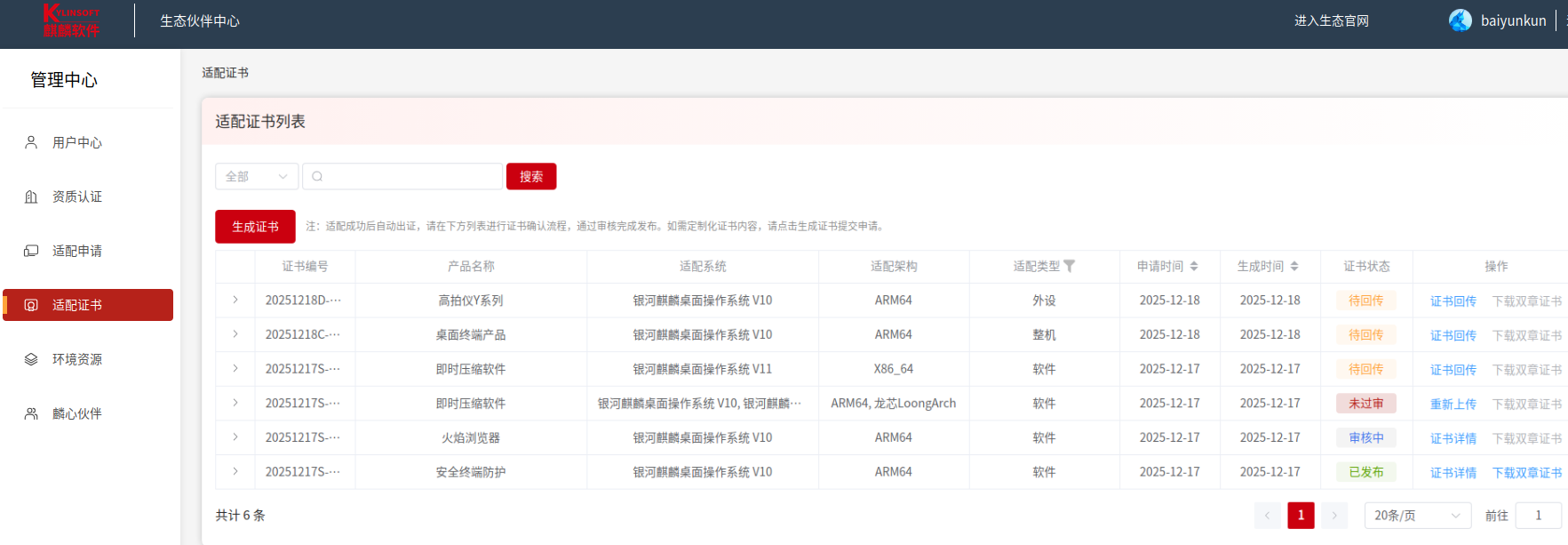This screenshot has height=545, width=1568.
Task: Open 麟心伙伴 in the sidebar menu
Action: pyautogui.click(x=77, y=413)
